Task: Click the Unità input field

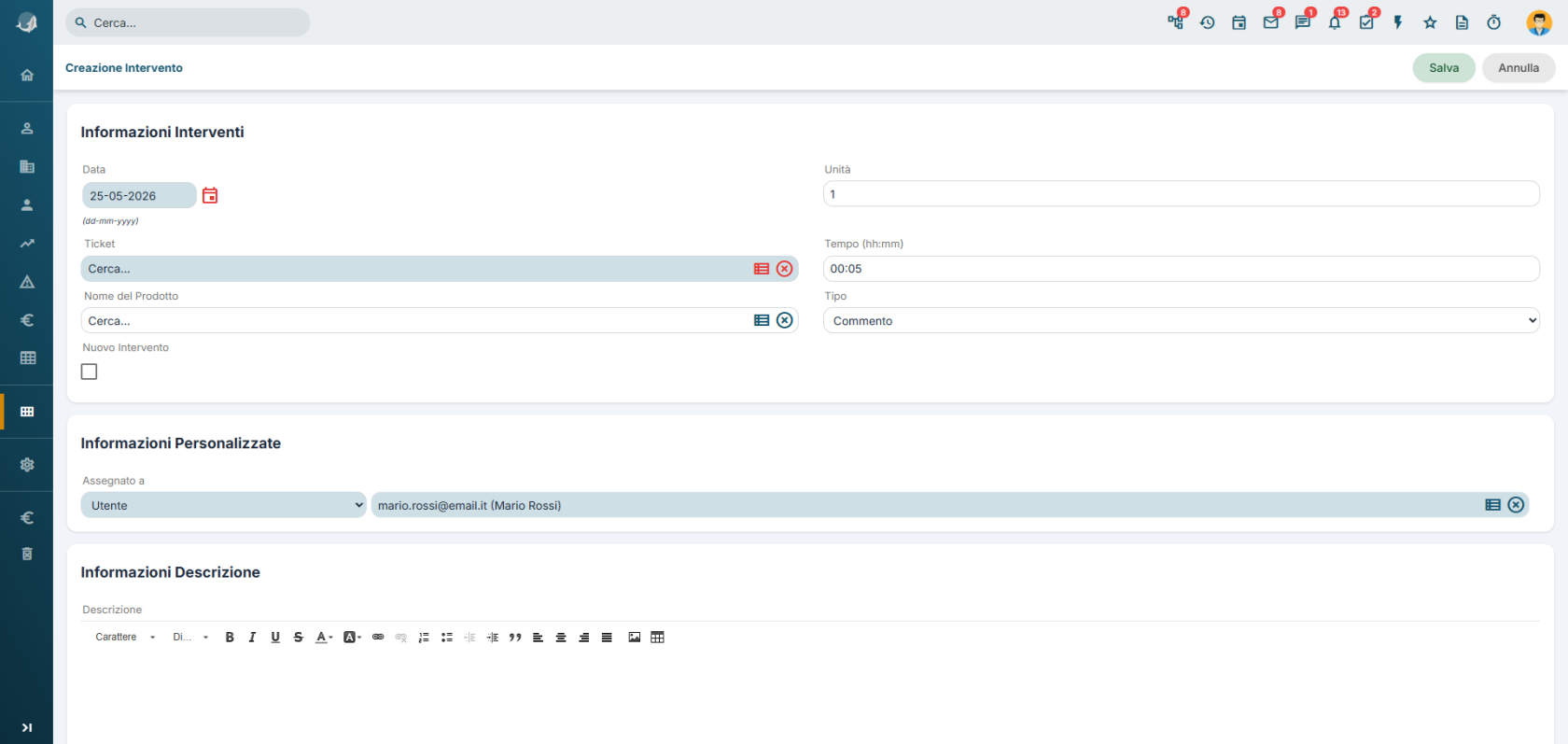Action: pos(1181,194)
